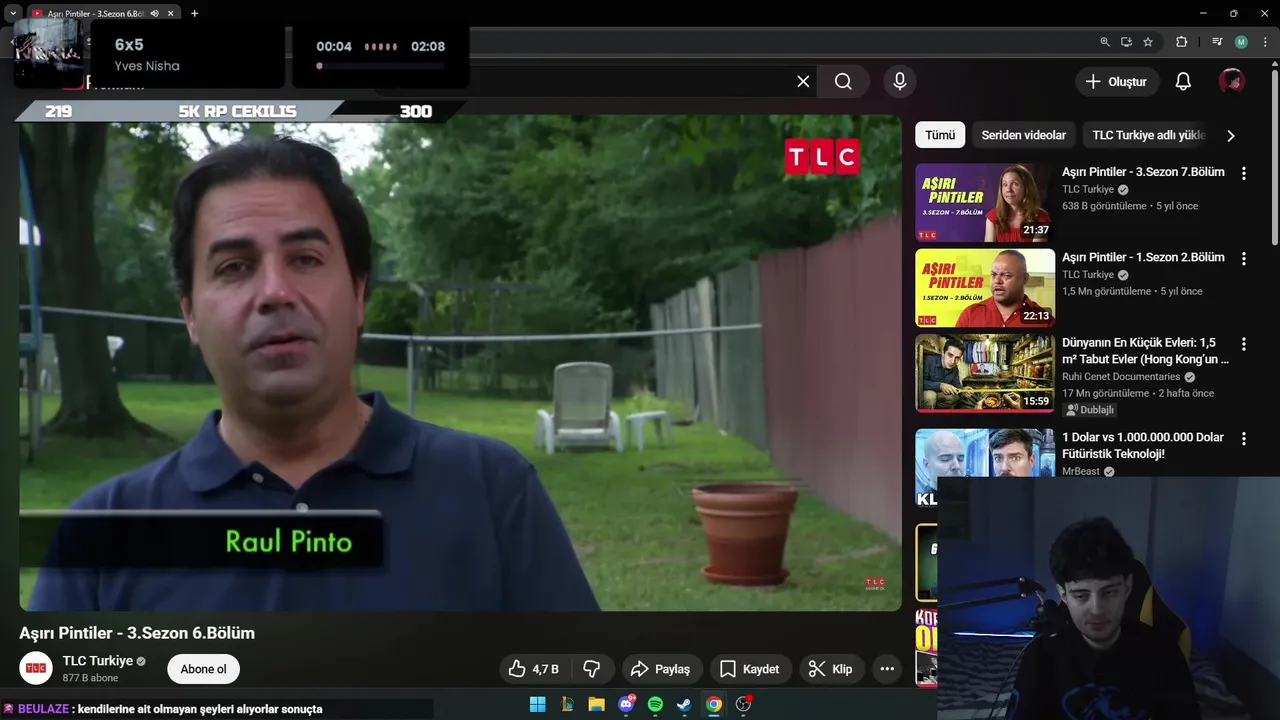Open the notifications bell
The width and height of the screenshot is (1280, 720).
pyautogui.click(x=1183, y=82)
